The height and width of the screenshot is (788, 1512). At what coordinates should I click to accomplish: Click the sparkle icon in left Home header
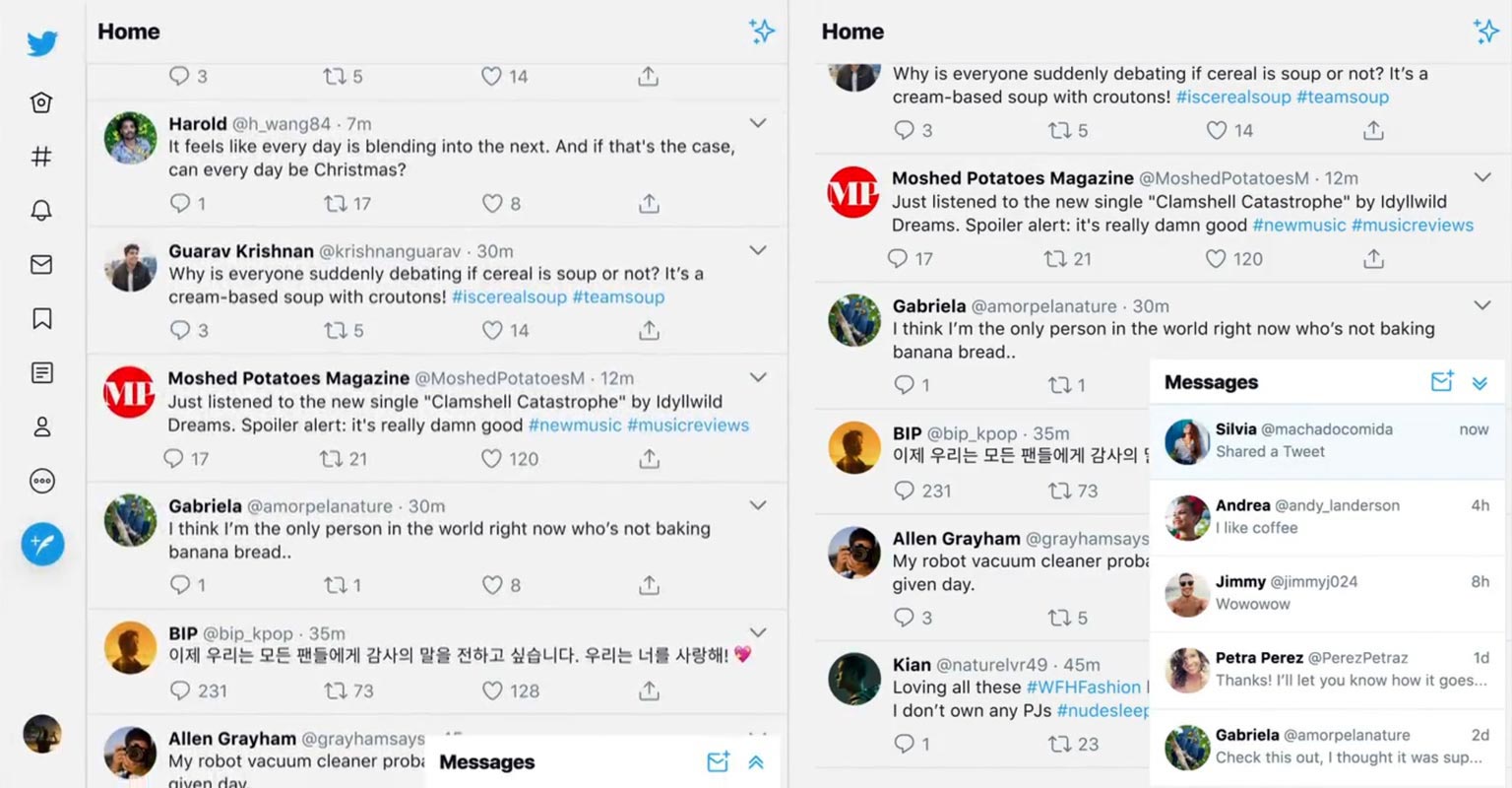coord(761,32)
